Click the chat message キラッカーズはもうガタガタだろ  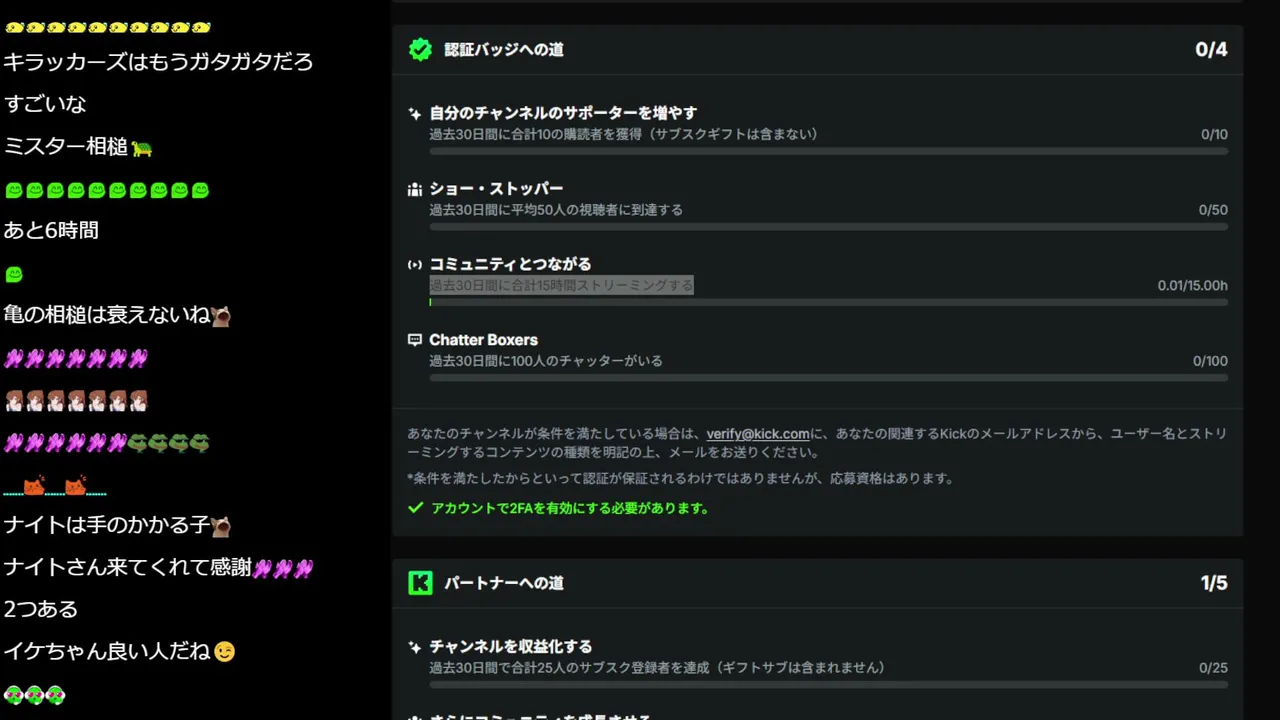(x=159, y=62)
